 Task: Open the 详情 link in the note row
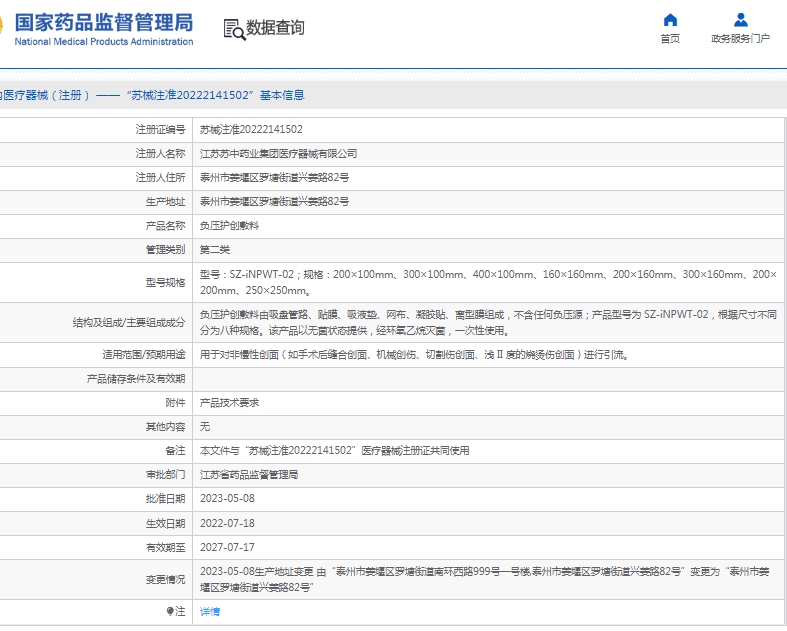click(x=210, y=611)
